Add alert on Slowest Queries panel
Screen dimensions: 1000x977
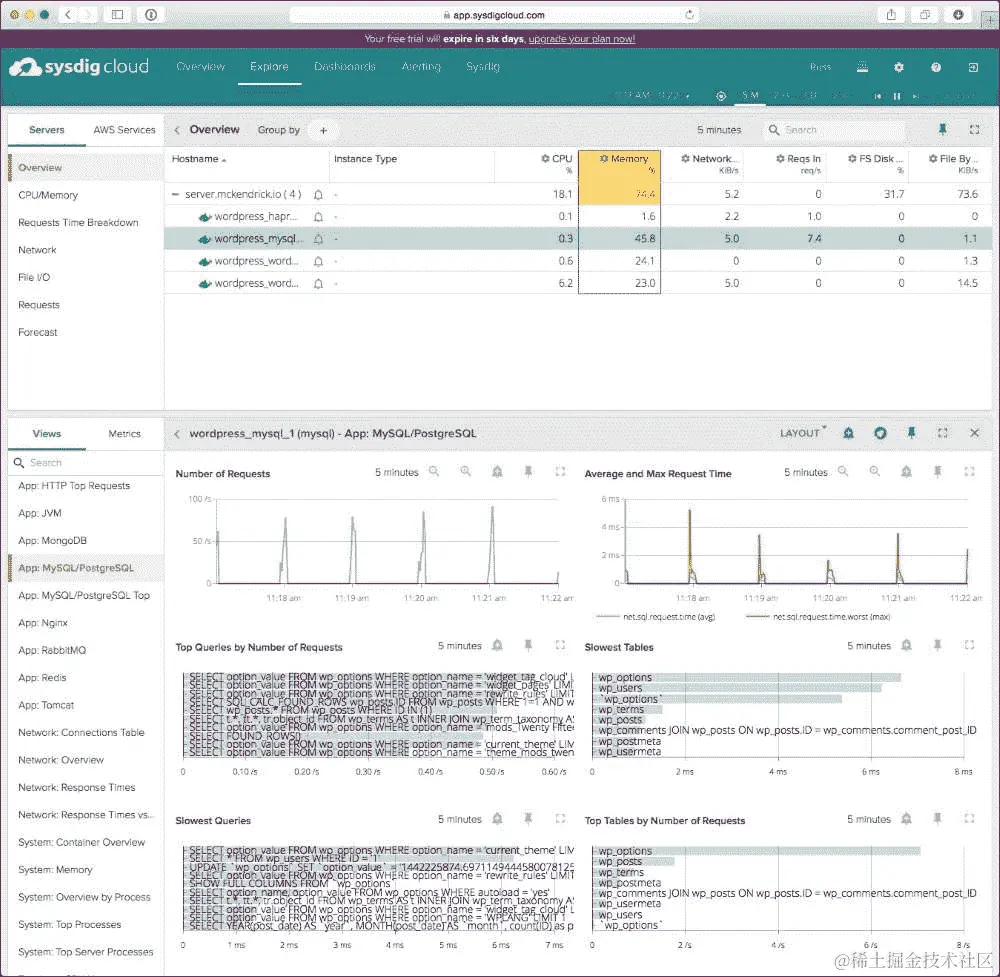[497, 818]
